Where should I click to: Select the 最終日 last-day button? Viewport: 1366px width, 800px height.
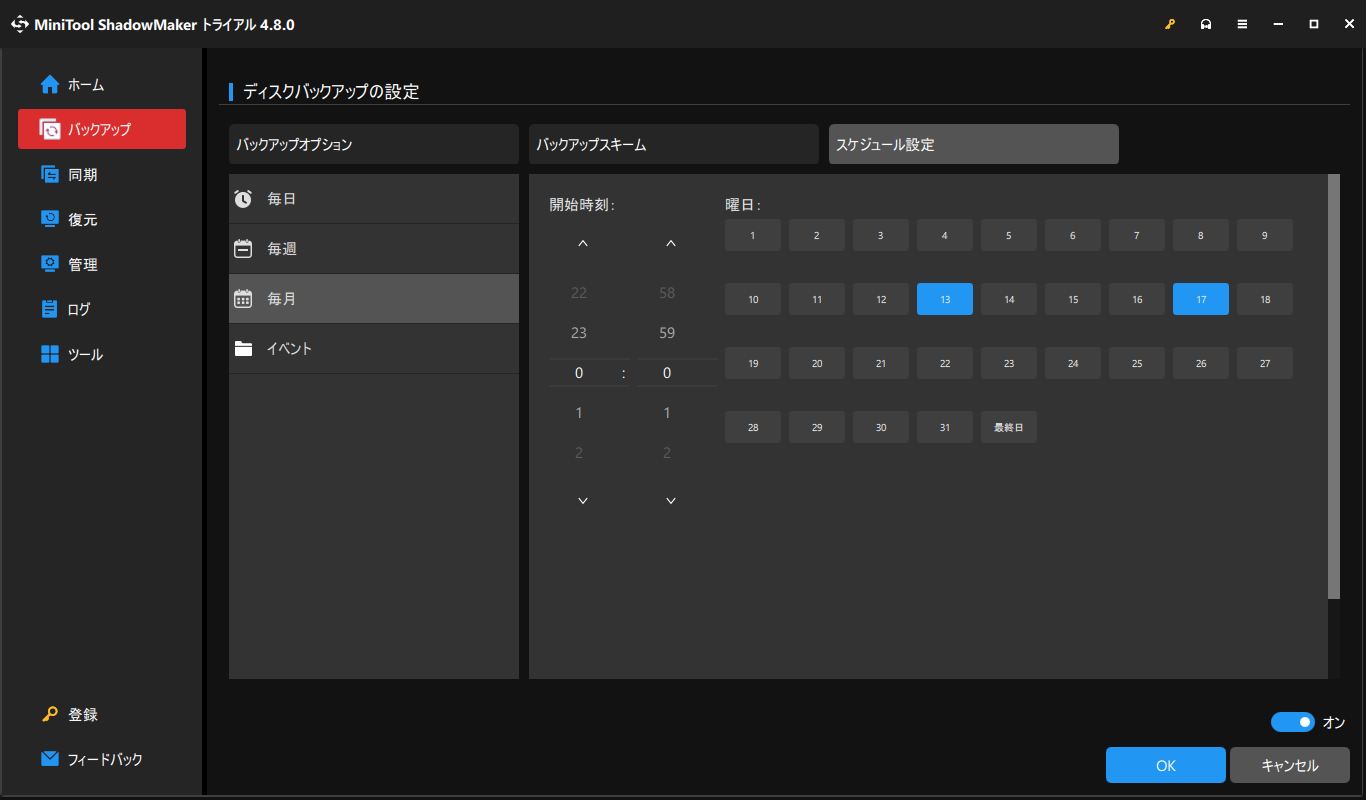tap(1009, 427)
